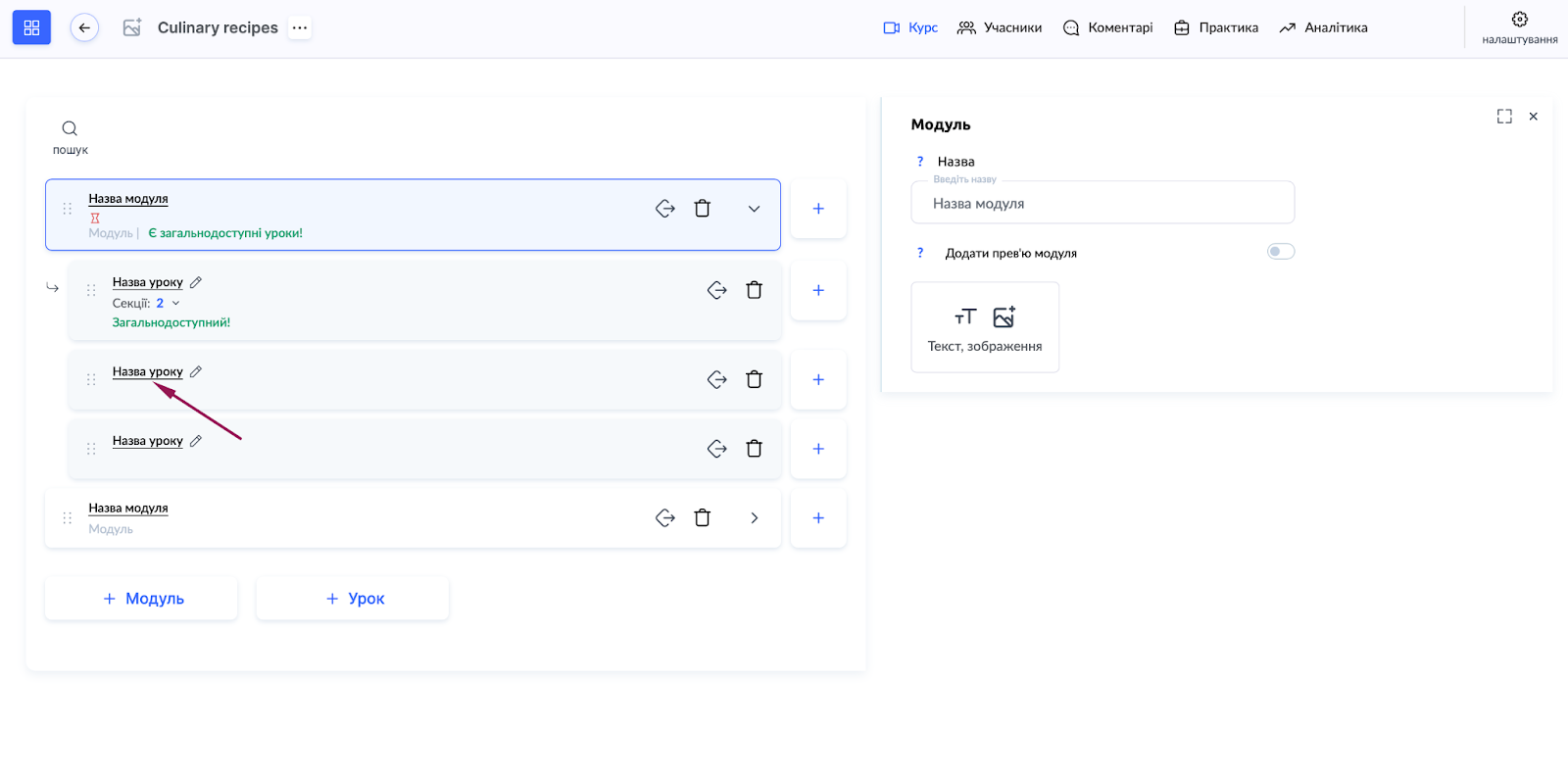This screenshot has width=1568, height=778.
Task: Go back using the arrow button
Action: (84, 27)
